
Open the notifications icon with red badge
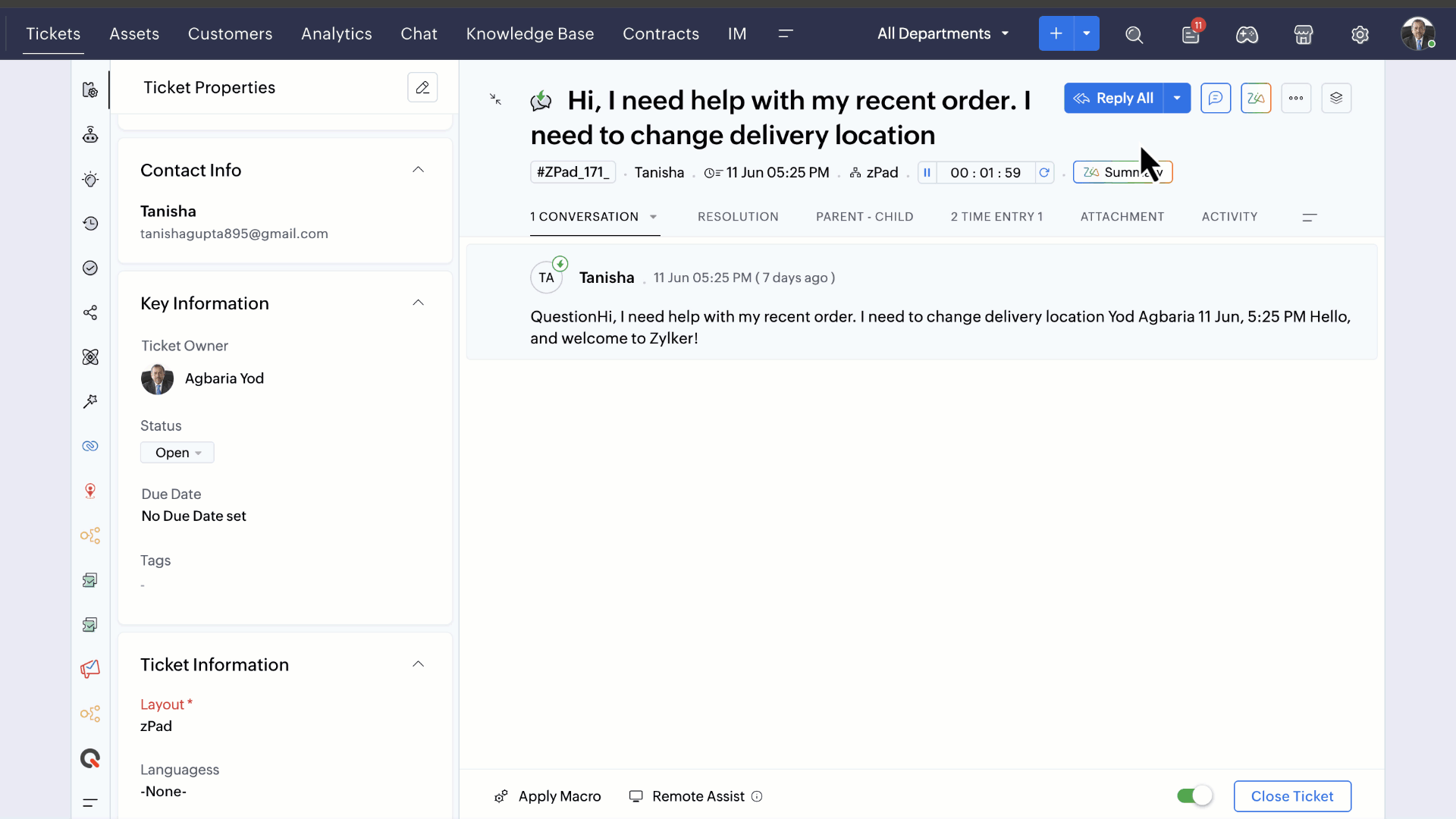[x=1191, y=34]
